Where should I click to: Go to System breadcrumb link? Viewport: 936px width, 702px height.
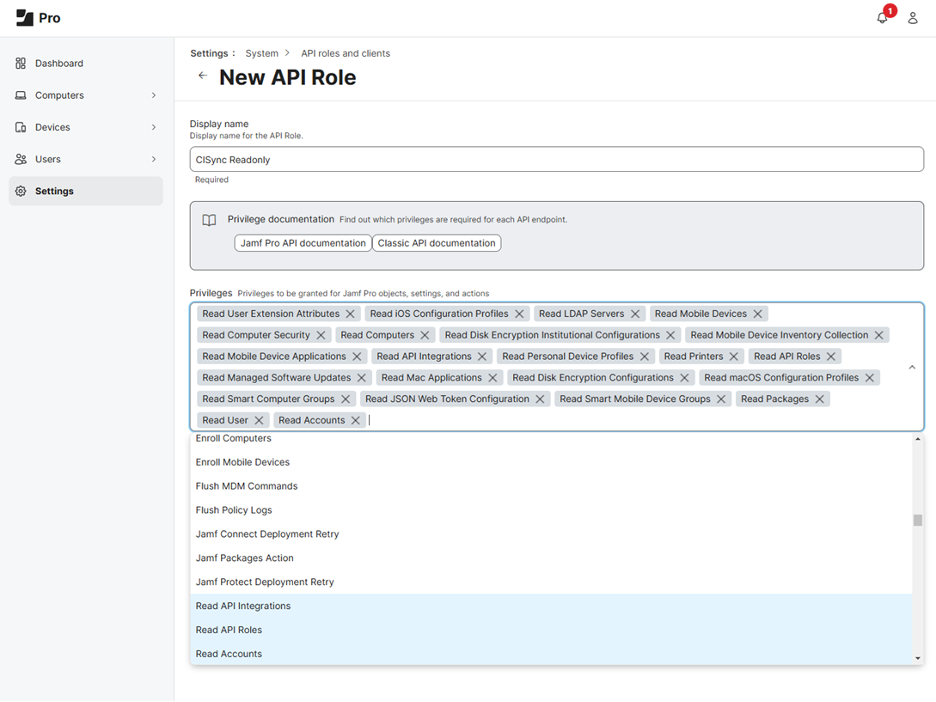coord(262,54)
